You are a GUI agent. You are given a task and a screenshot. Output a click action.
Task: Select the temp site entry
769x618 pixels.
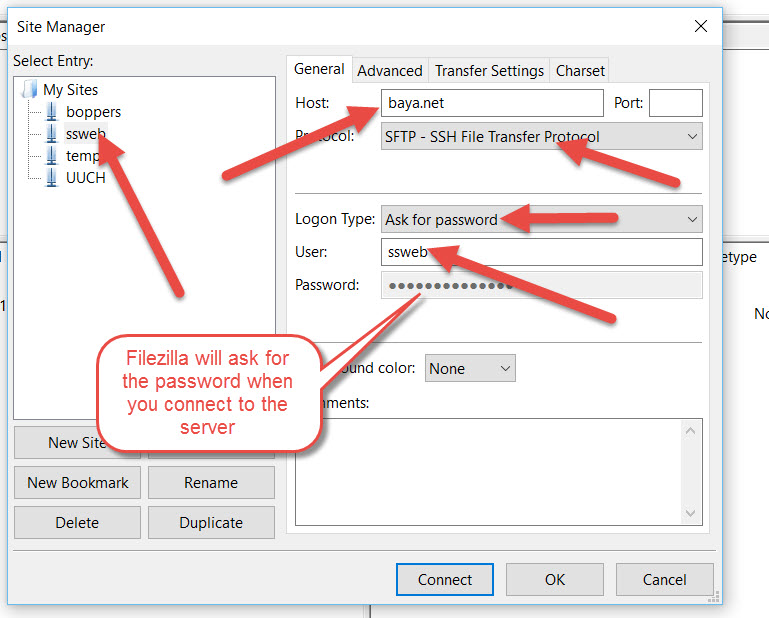(x=80, y=156)
